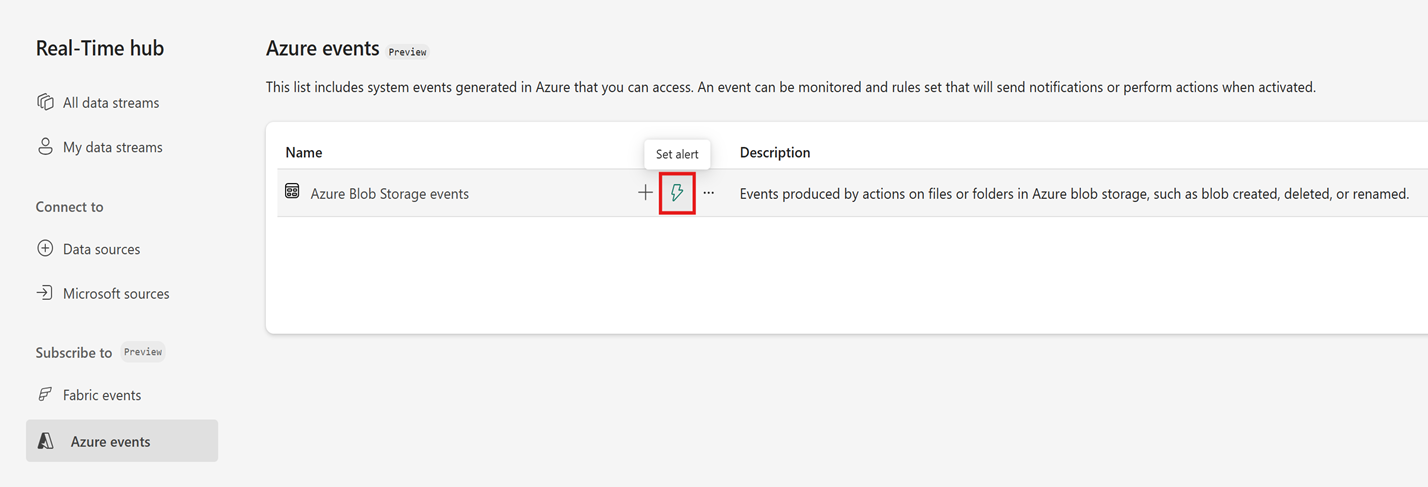Click the Azure Blob Storage events row icon
This screenshot has height=487, width=1428.
click(x=292, y=192)
